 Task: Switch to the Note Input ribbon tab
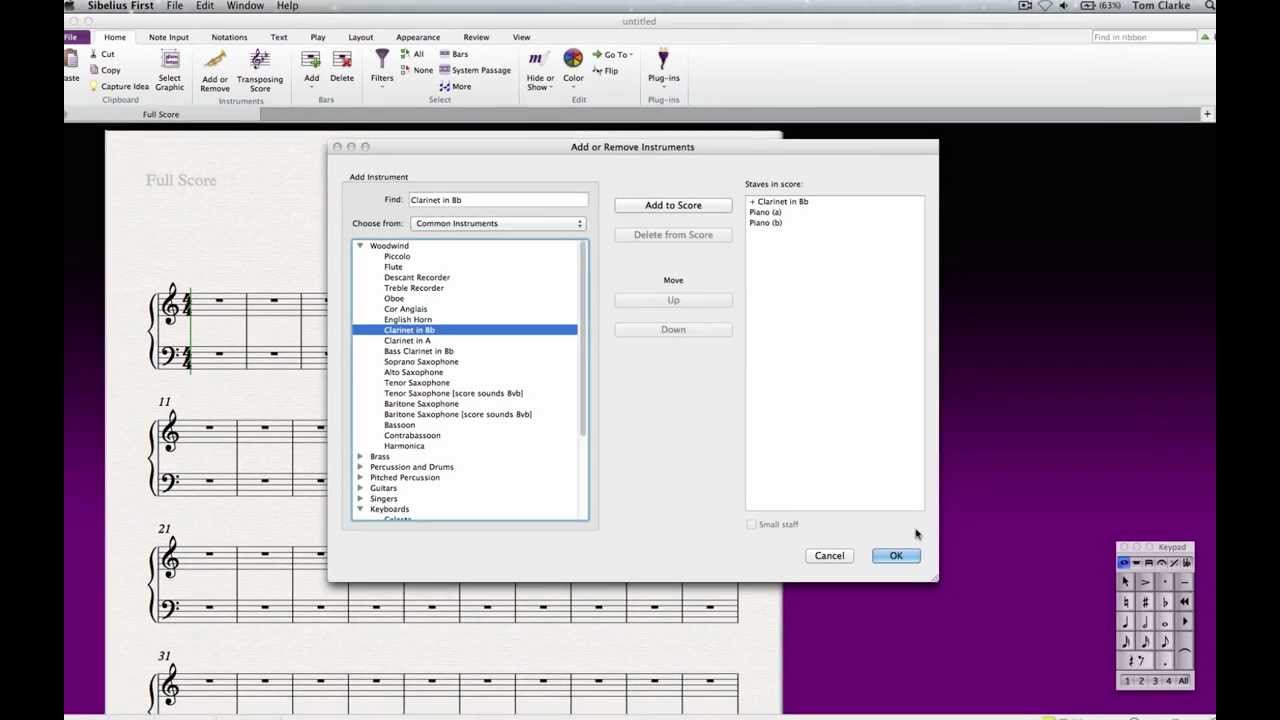pos(169,37)
